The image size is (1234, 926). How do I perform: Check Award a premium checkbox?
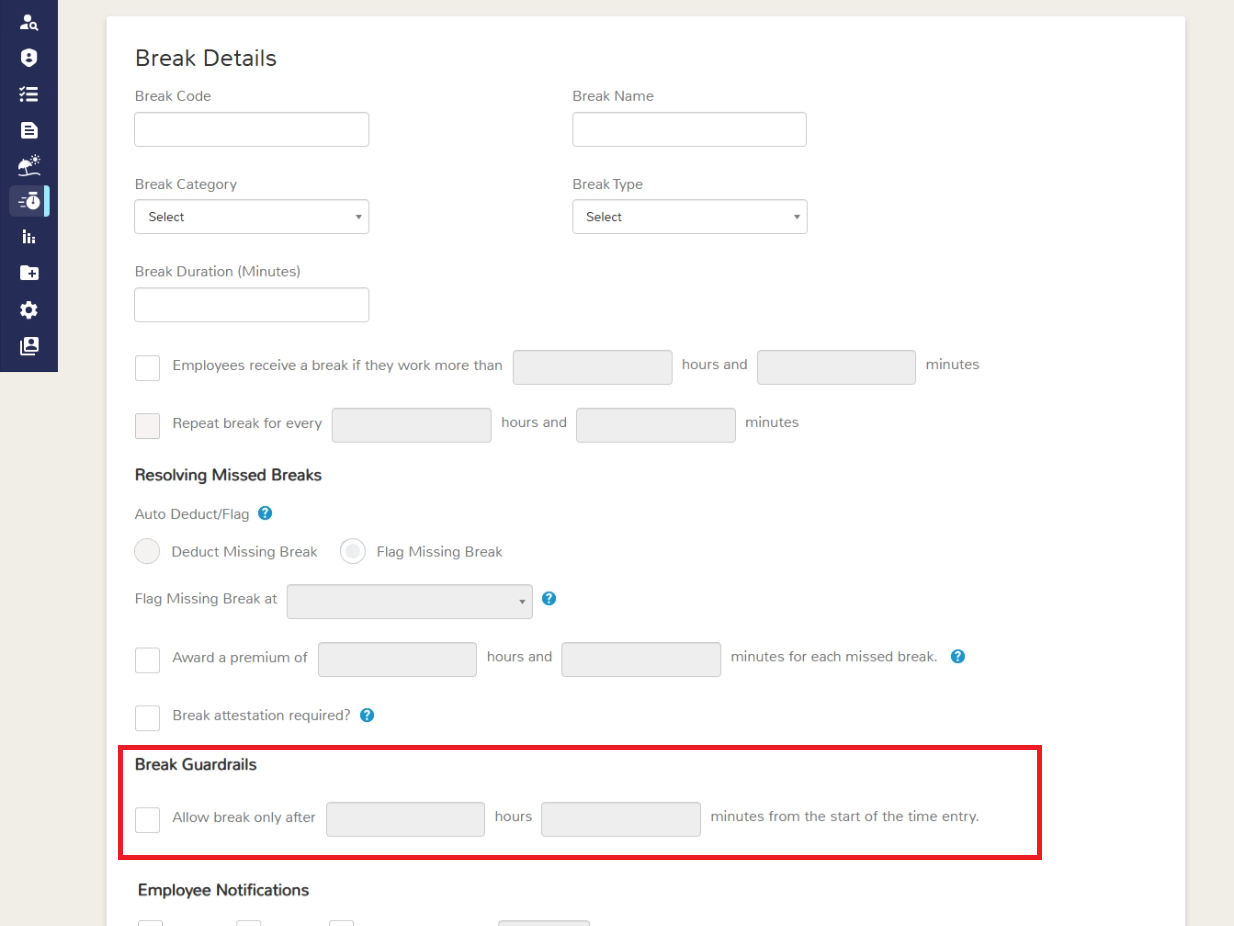pos(147,660)
